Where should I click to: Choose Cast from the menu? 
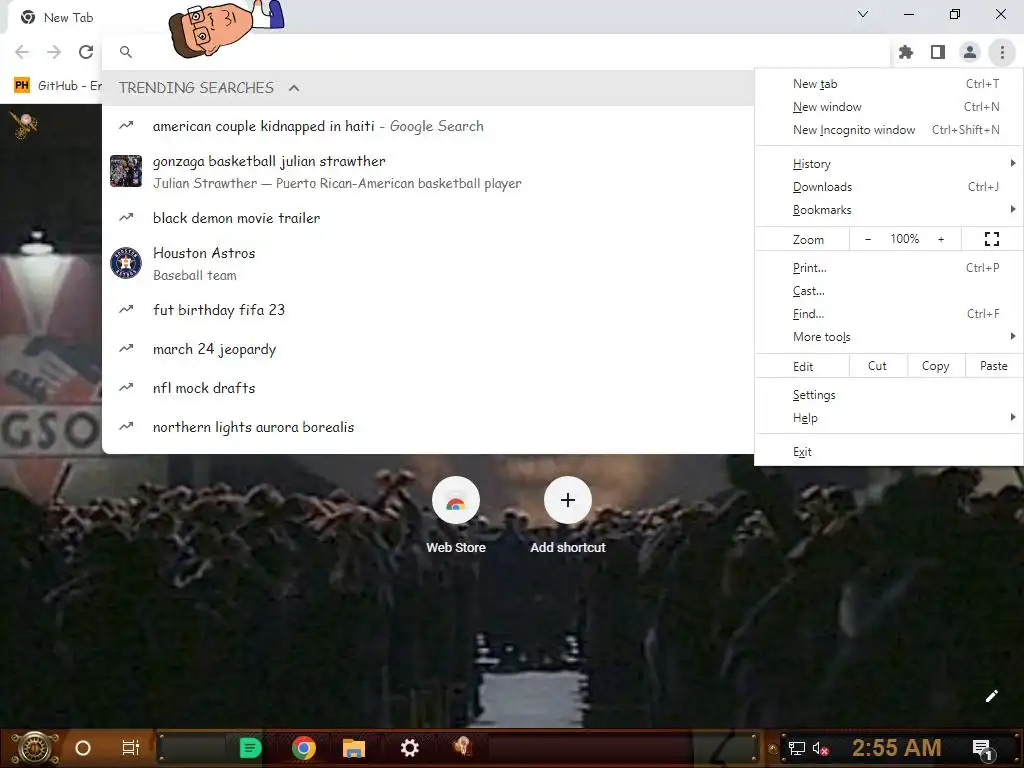[889, 291]
